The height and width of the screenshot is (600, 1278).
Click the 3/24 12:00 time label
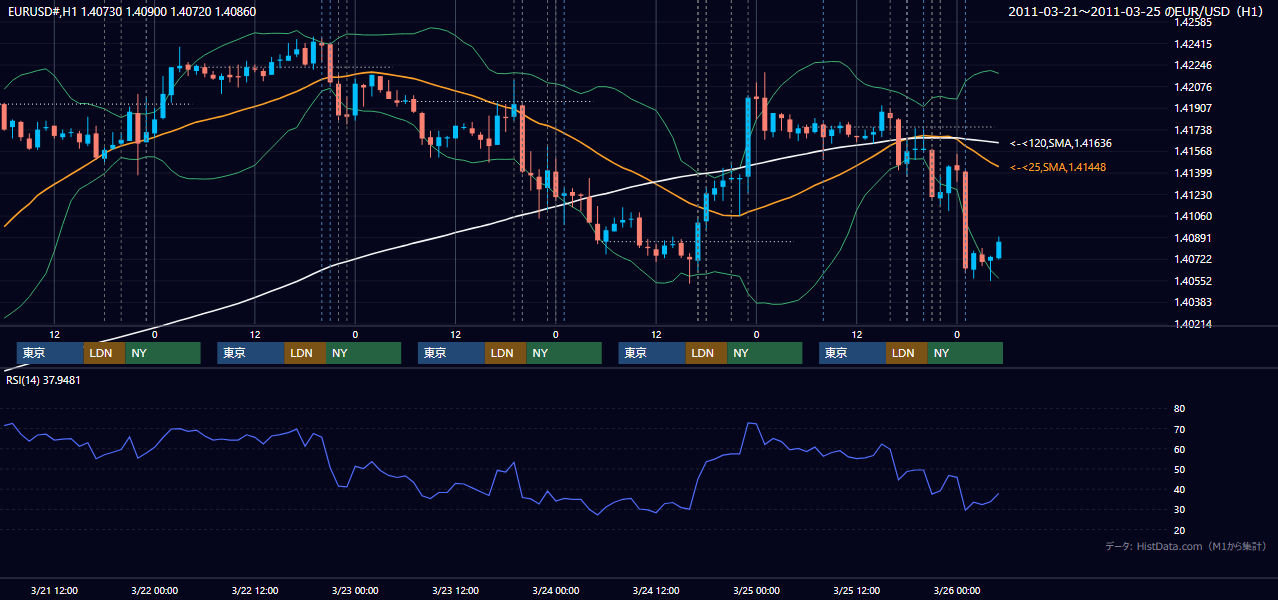point(656,591)
